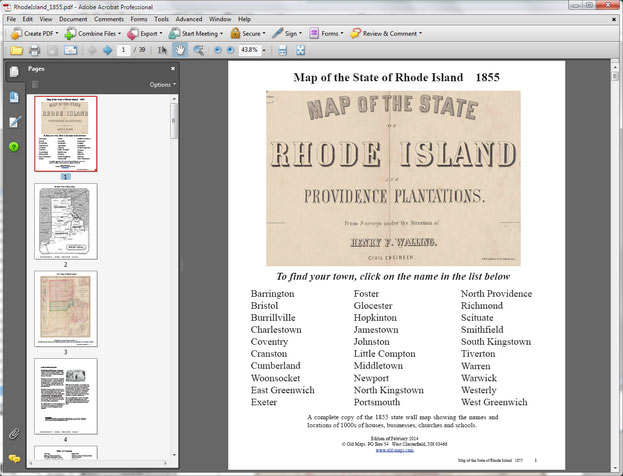Open the Attachments panel paperclip icon

[x=14, y=433]
